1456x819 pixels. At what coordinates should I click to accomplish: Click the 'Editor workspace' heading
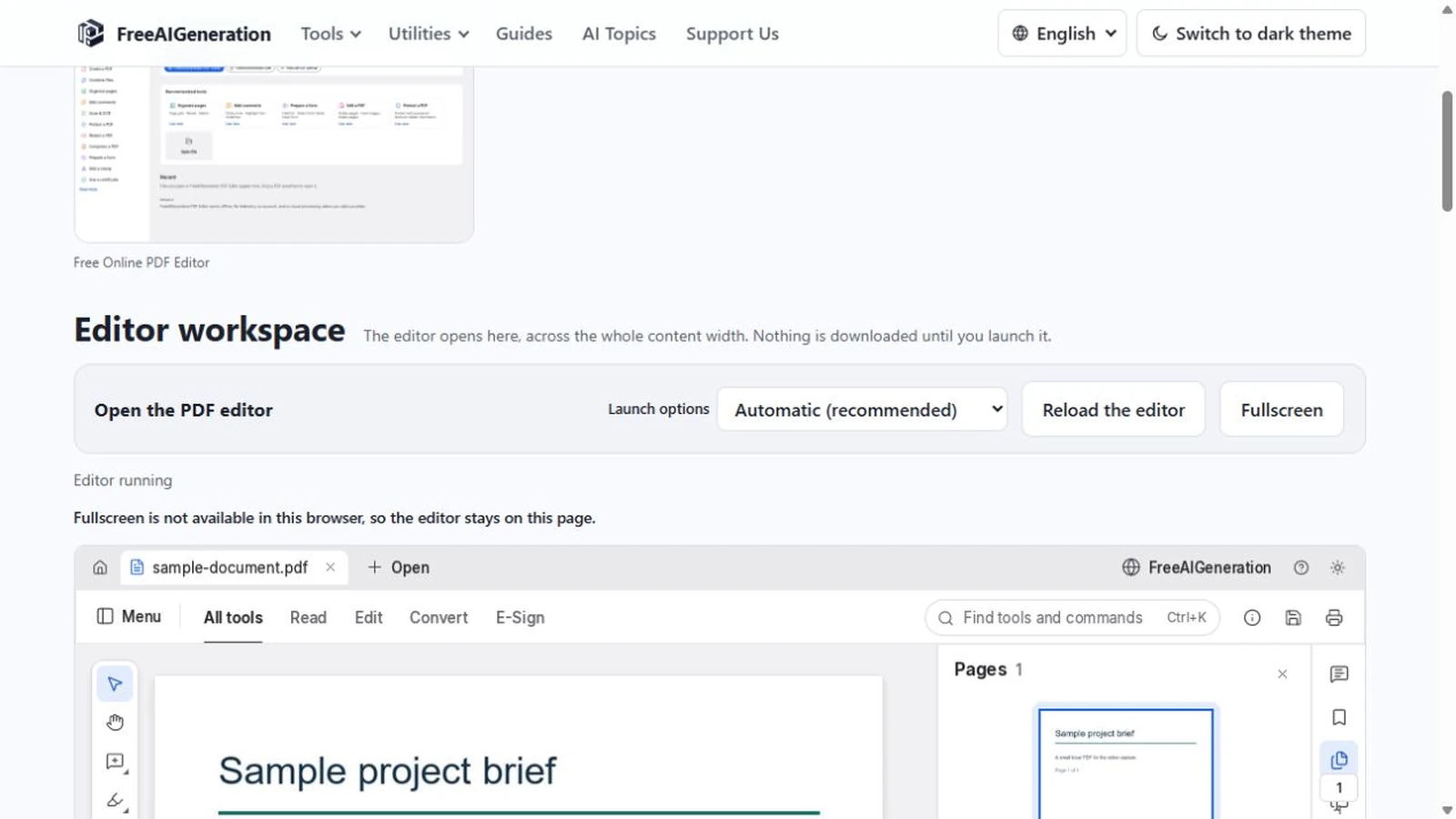tap(209, 330)
